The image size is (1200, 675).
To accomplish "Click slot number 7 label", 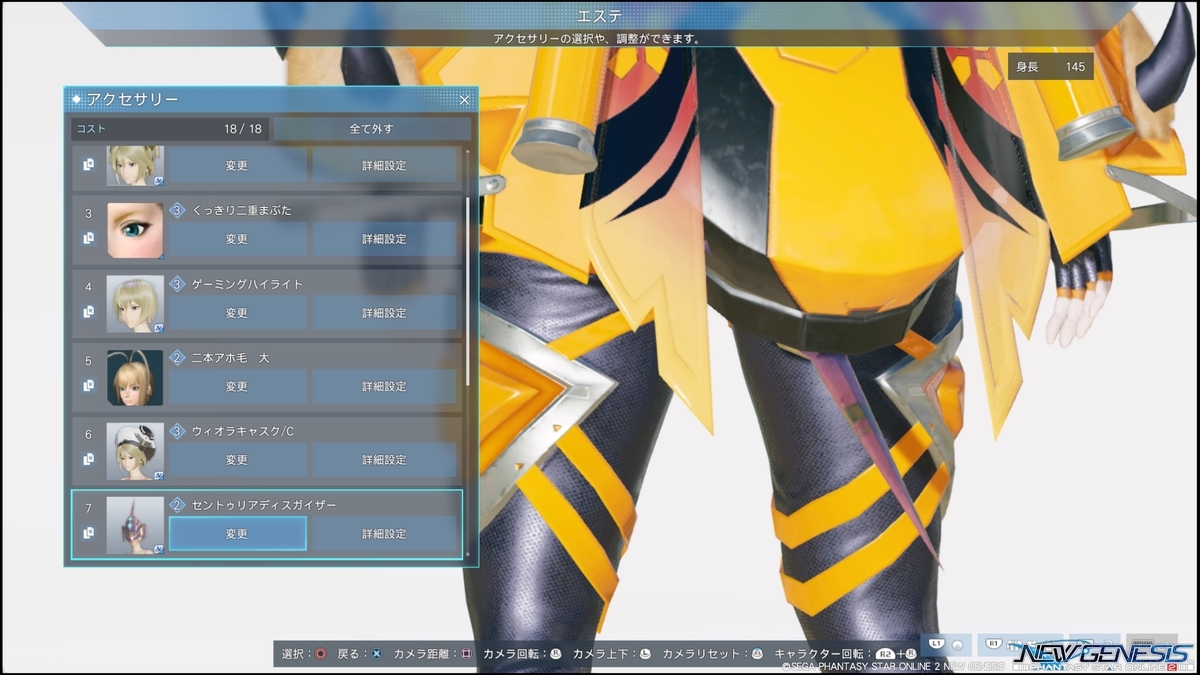I will [x=88, y=509].
